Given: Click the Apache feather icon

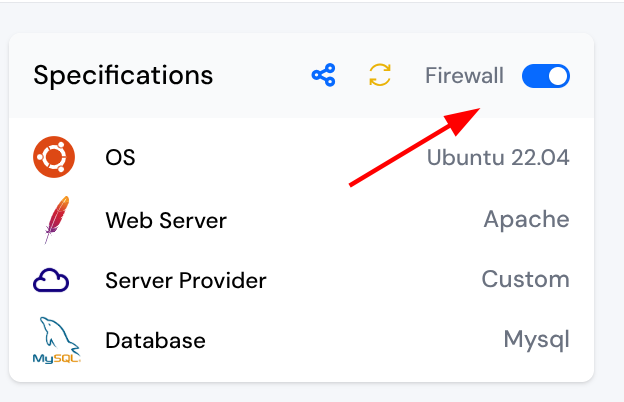Looking at the screenshot, I should pyautogui.click(x=56, y=219).
